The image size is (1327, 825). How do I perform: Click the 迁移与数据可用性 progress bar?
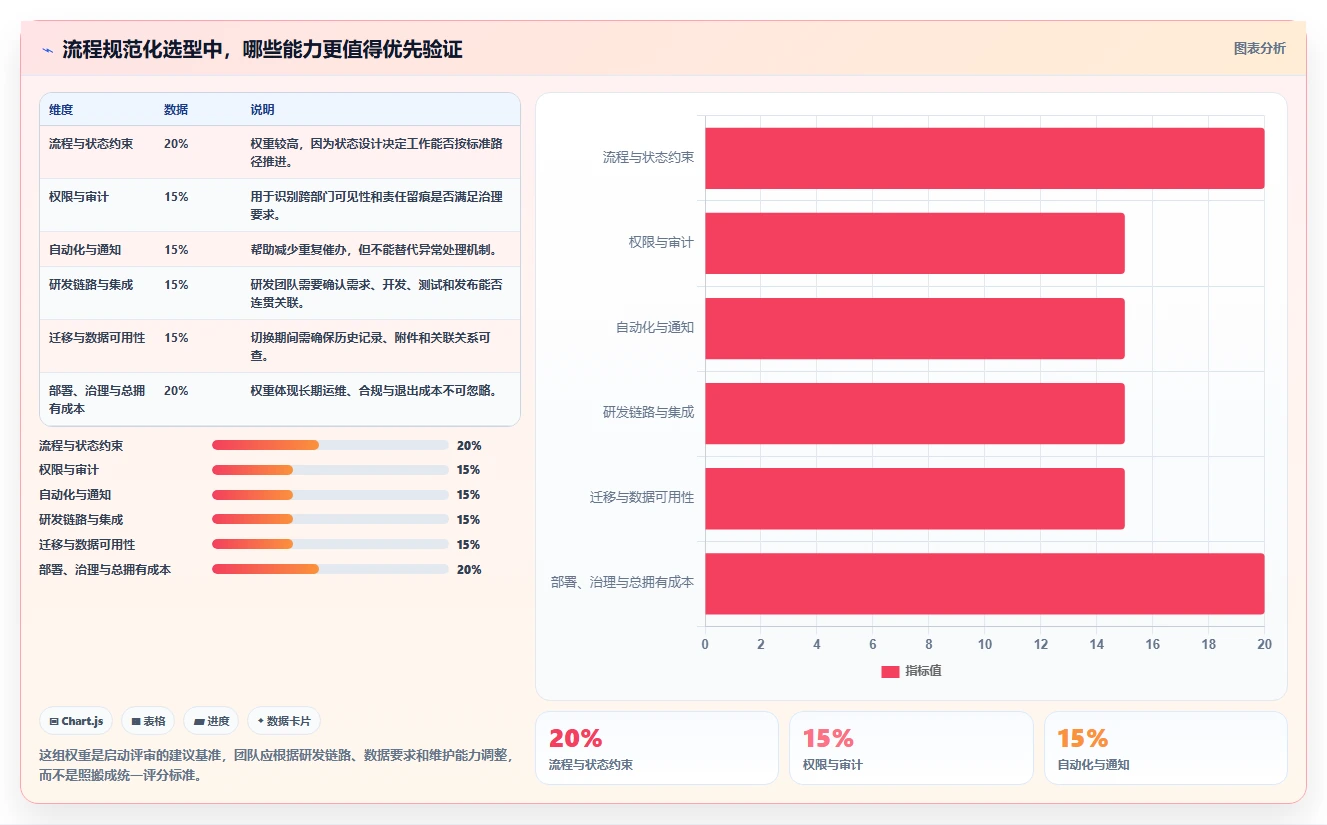(x=330, y=545)
